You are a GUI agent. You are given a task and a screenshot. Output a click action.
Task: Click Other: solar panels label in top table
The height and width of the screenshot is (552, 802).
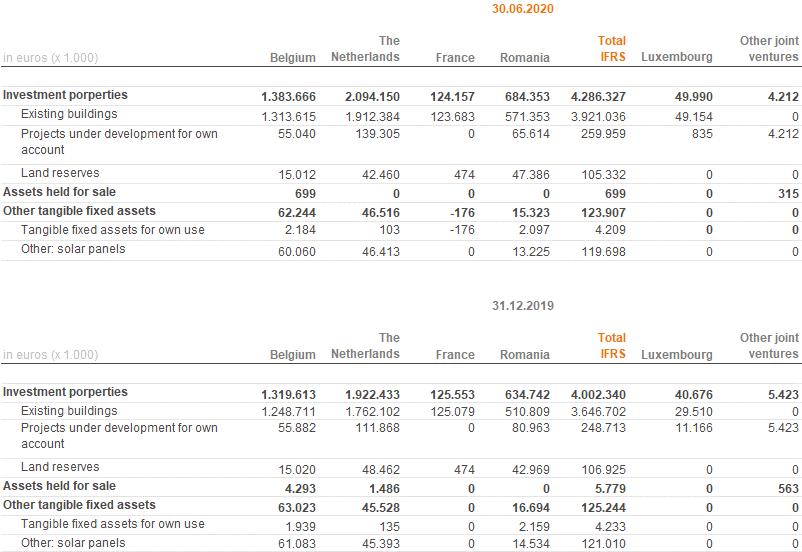(x=73, y=249)
